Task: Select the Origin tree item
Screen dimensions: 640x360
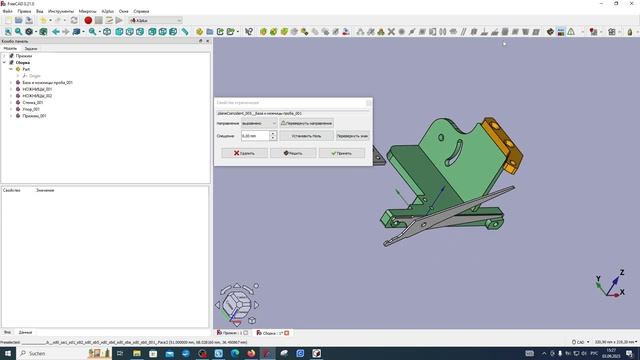Action: click(35, 76)
